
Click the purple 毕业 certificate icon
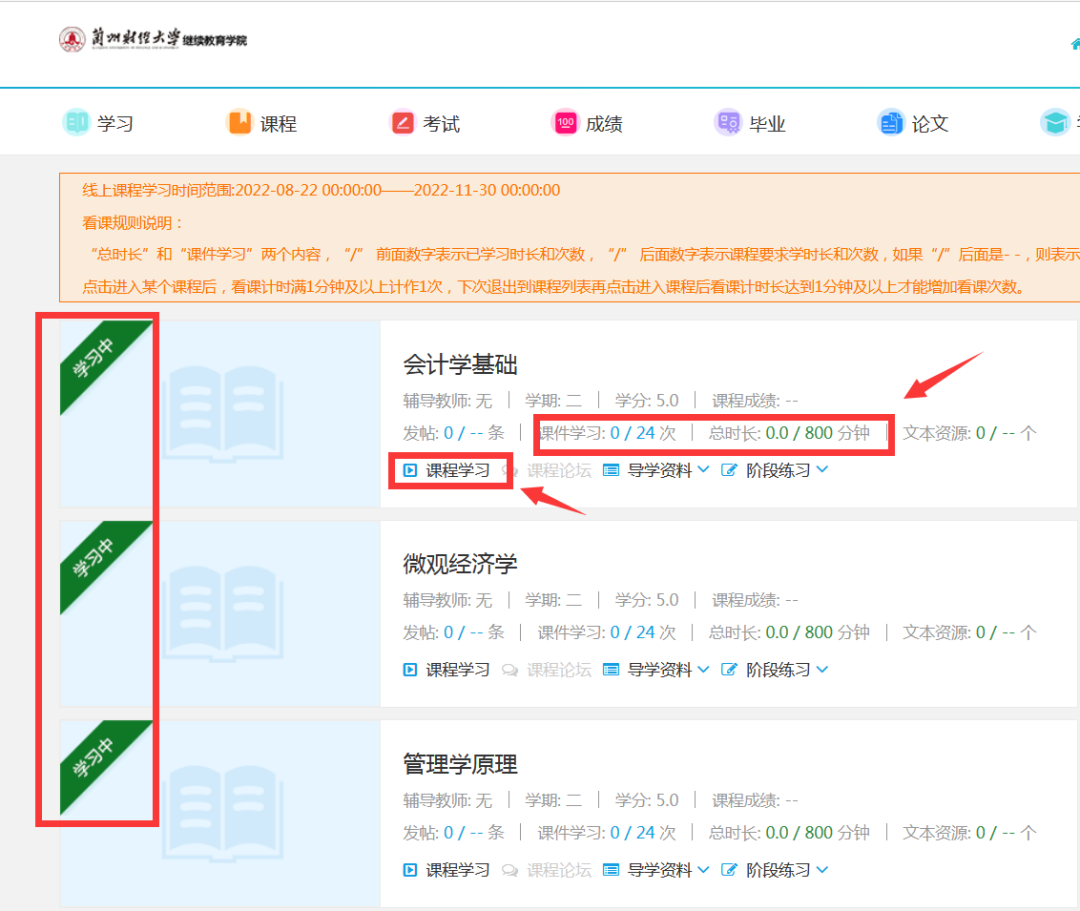coord(728,123)
